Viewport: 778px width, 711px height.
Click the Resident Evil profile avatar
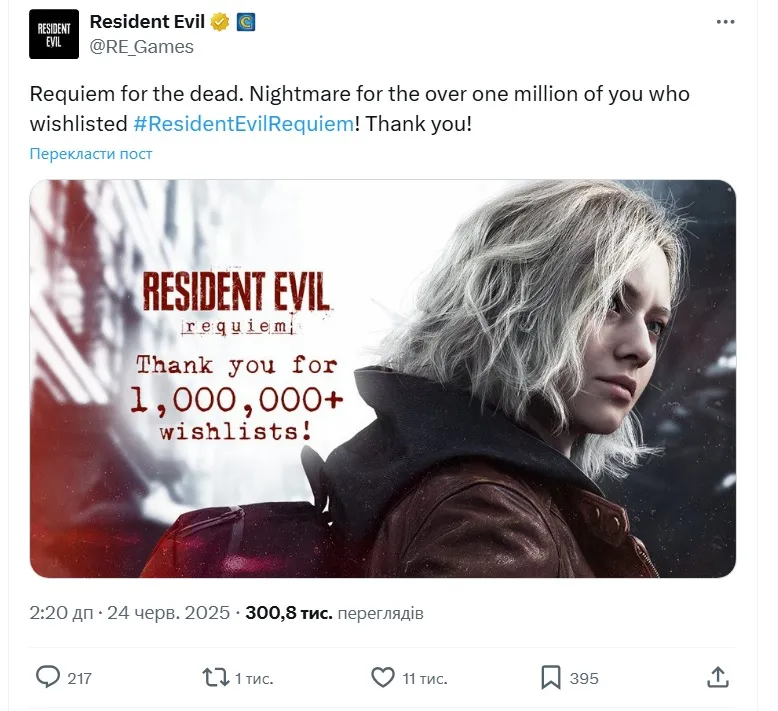(x=54, y=34)
